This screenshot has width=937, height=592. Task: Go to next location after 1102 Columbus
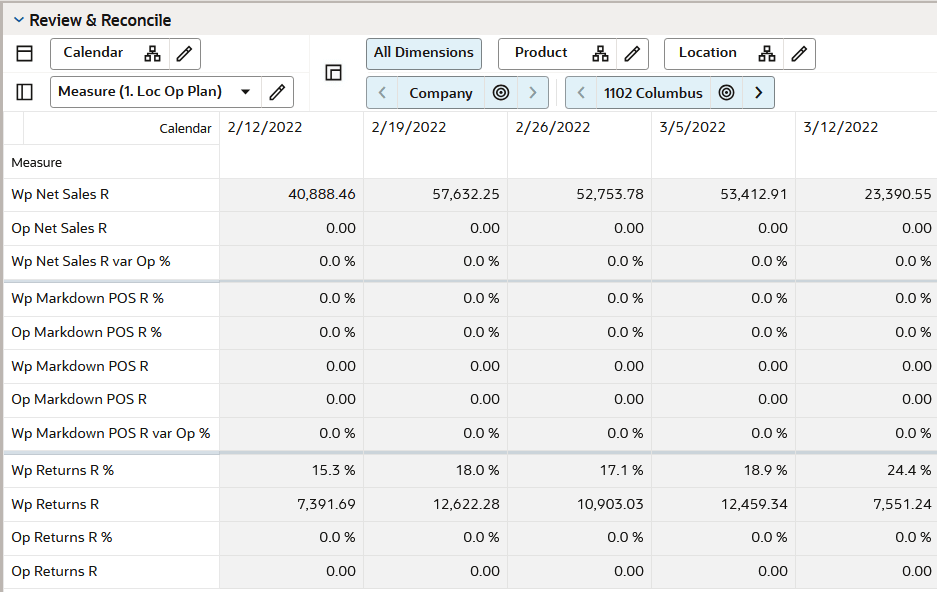(759, 93)
